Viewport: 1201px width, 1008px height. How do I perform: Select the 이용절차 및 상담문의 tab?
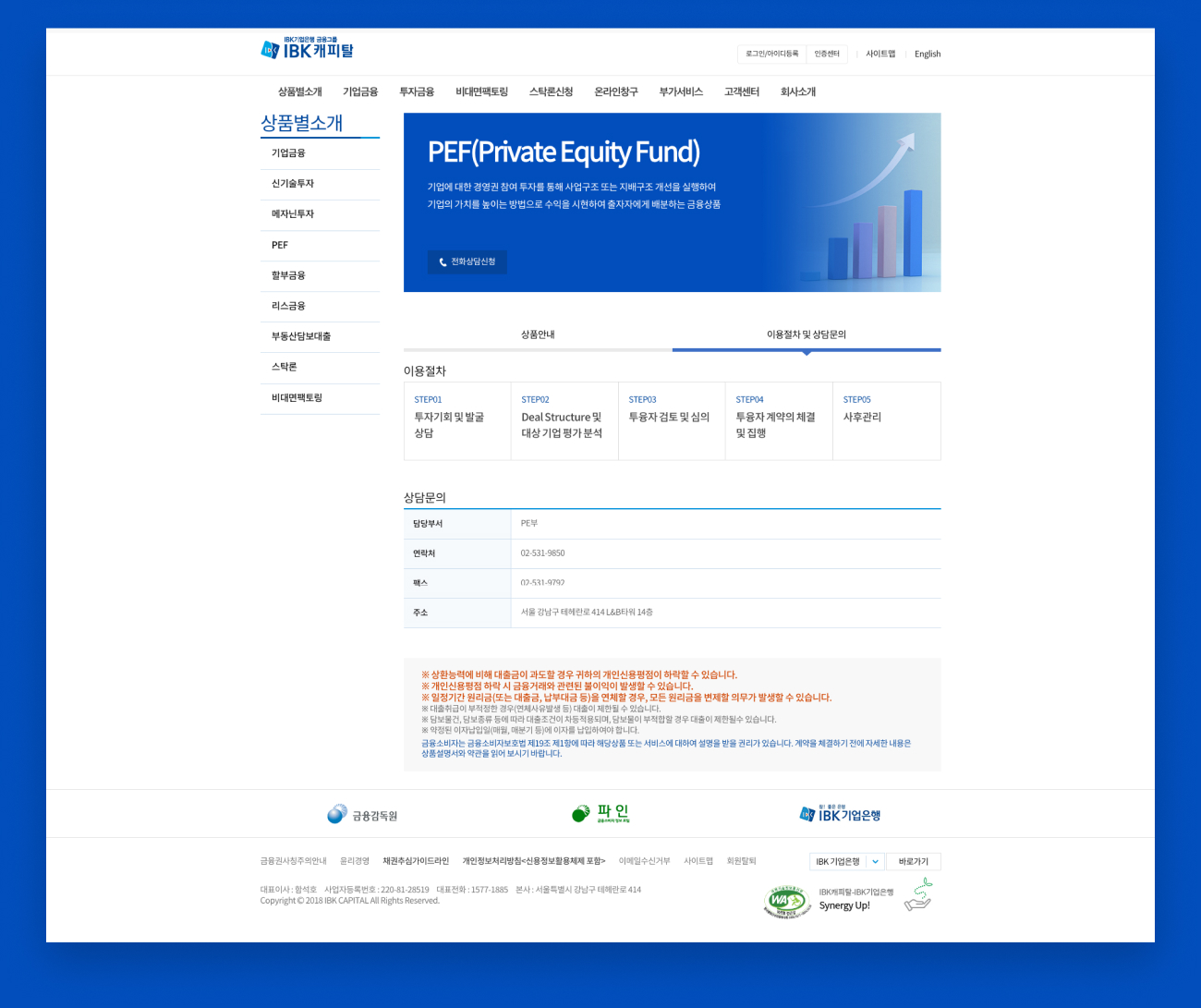coord(806,334)
